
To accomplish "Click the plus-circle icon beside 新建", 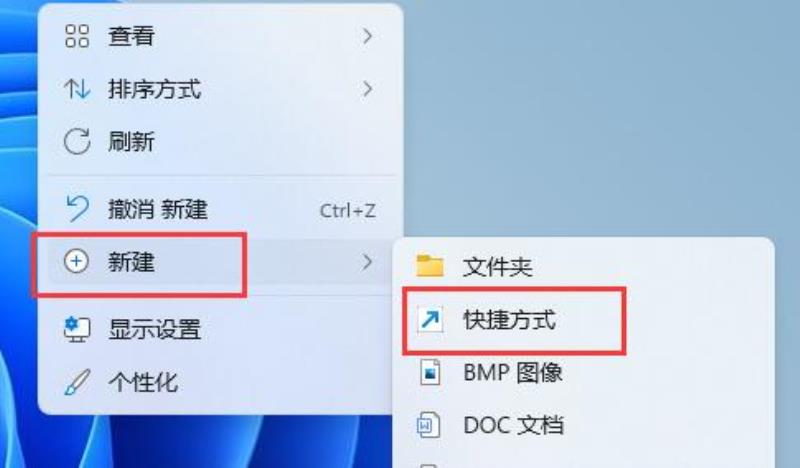I will (x=76, y=261).
